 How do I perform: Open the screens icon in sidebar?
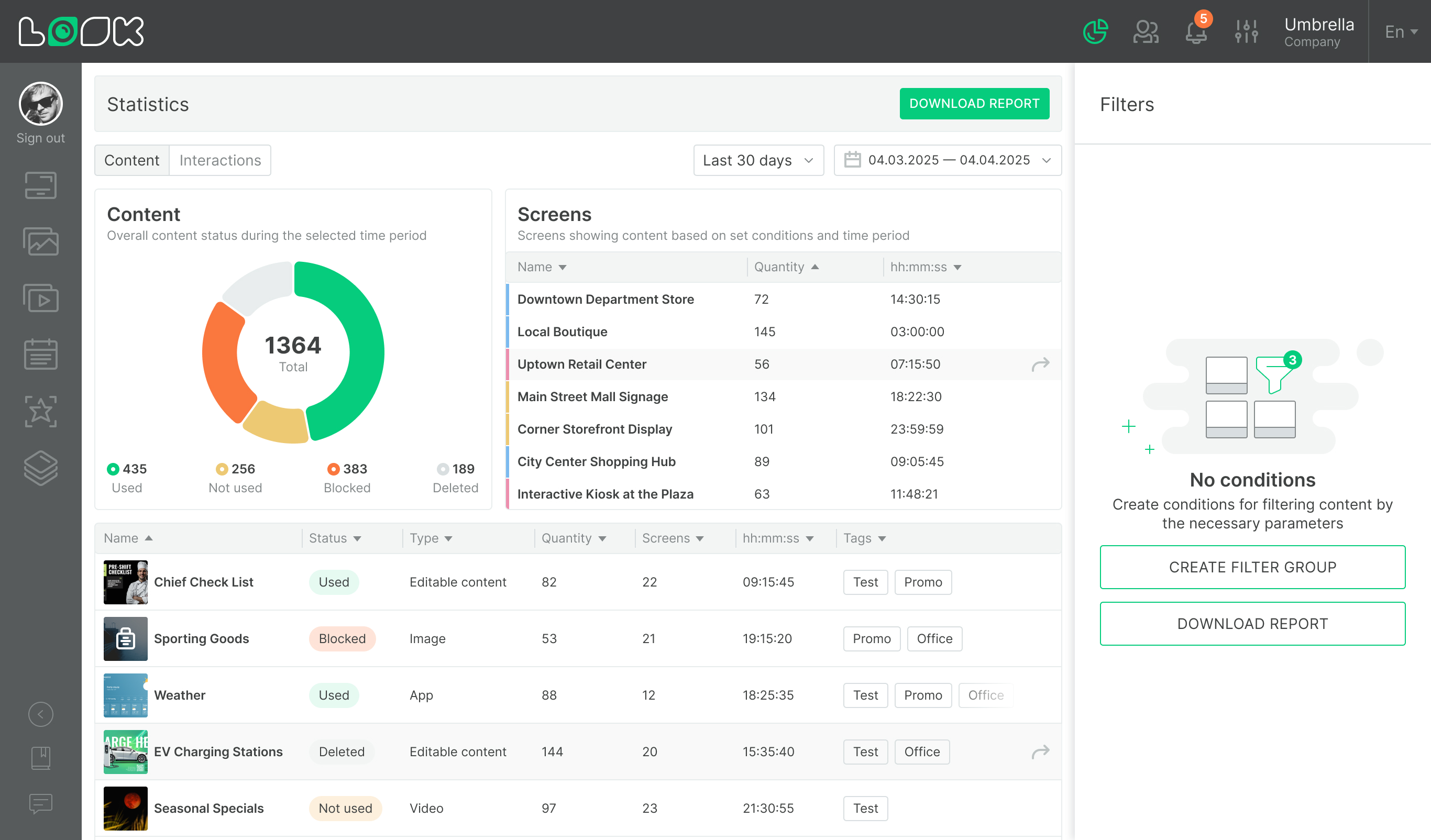(40, 185)
